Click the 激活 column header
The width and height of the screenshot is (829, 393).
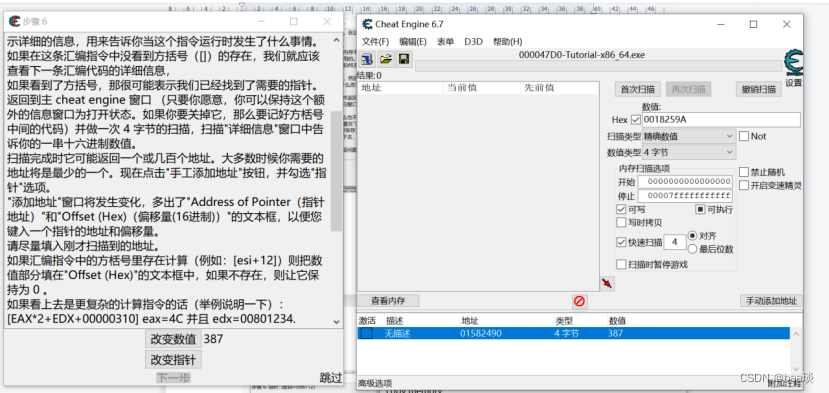pos(367,321)
